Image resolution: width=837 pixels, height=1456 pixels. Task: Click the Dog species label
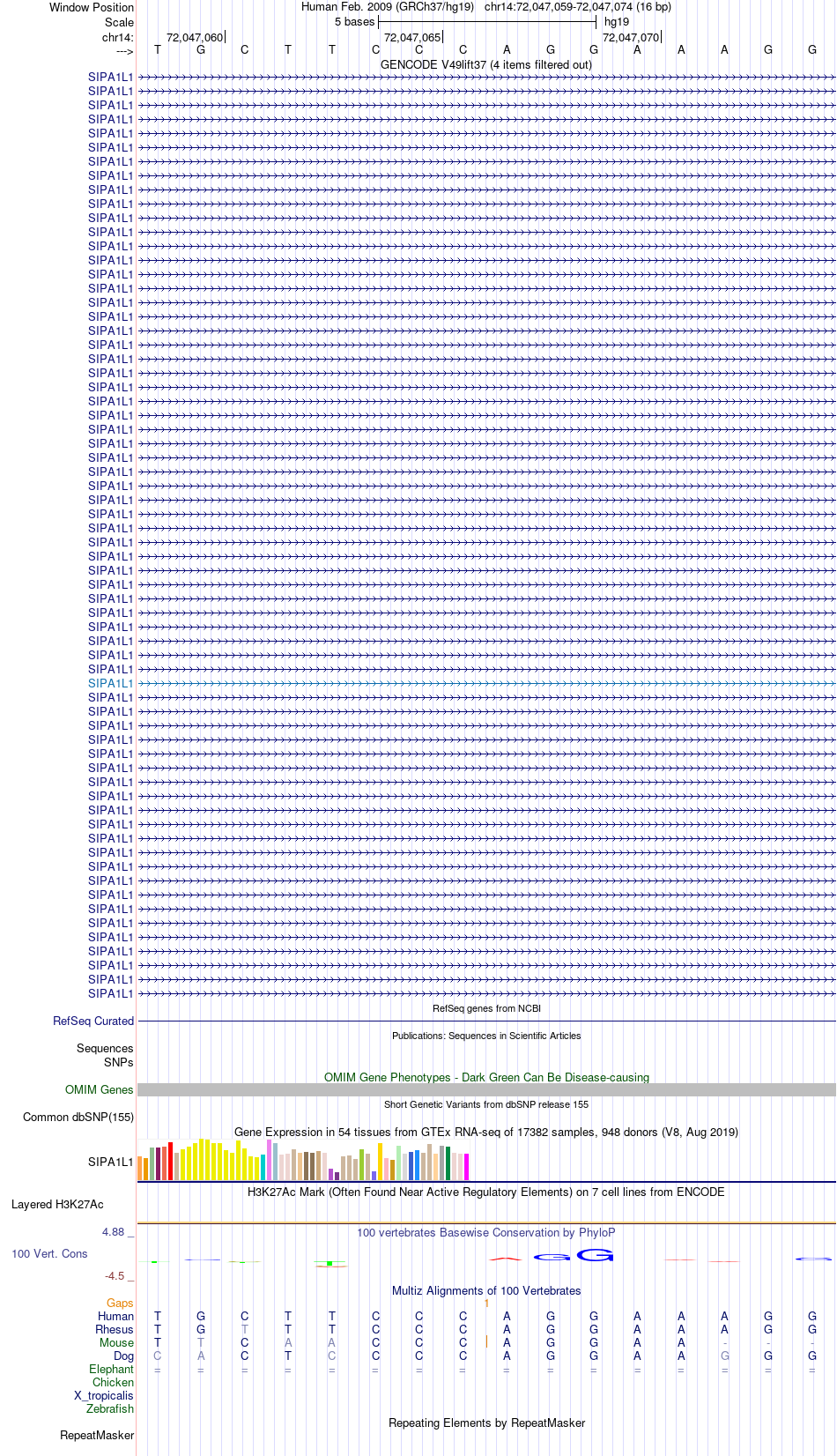124,1356
